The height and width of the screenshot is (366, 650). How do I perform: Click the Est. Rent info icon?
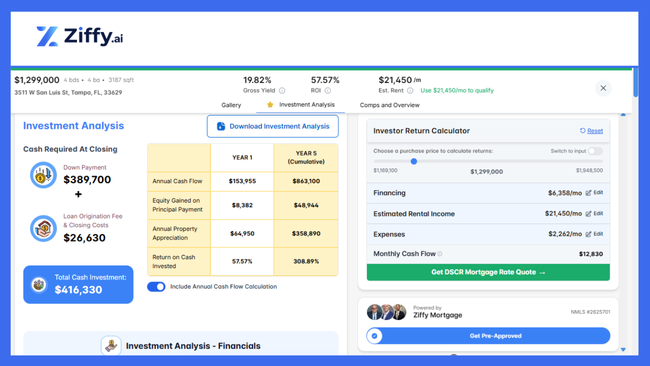[410, 90]
